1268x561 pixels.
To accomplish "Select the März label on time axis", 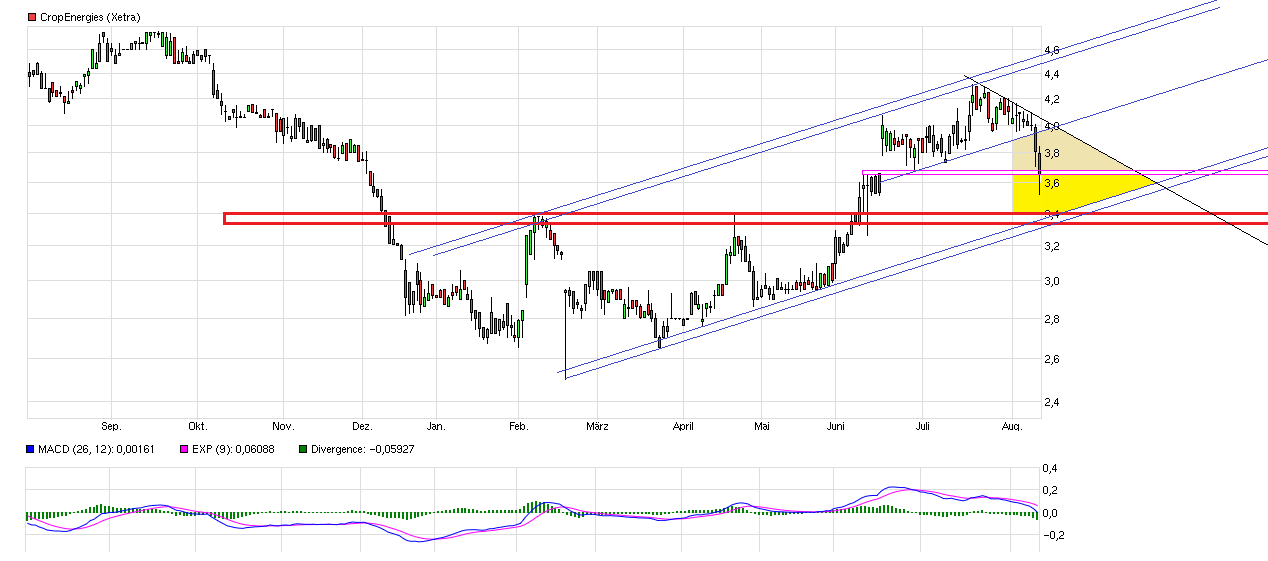I will (x=598, y=427).
